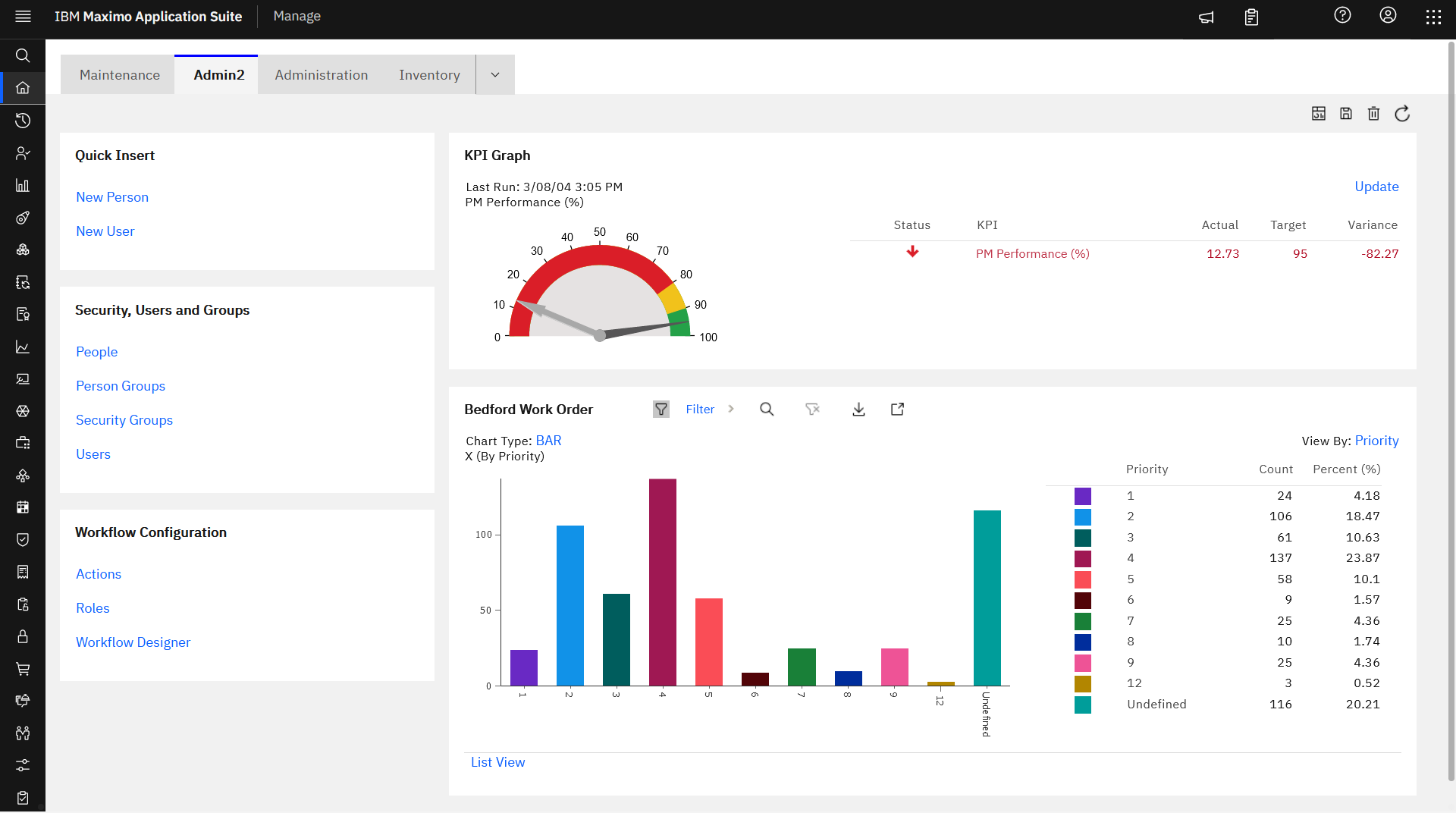Open the filter funnel on Bedford Work Order
Screen dimensions: 1456x813
pyautogui.click(x=661, y=409)
